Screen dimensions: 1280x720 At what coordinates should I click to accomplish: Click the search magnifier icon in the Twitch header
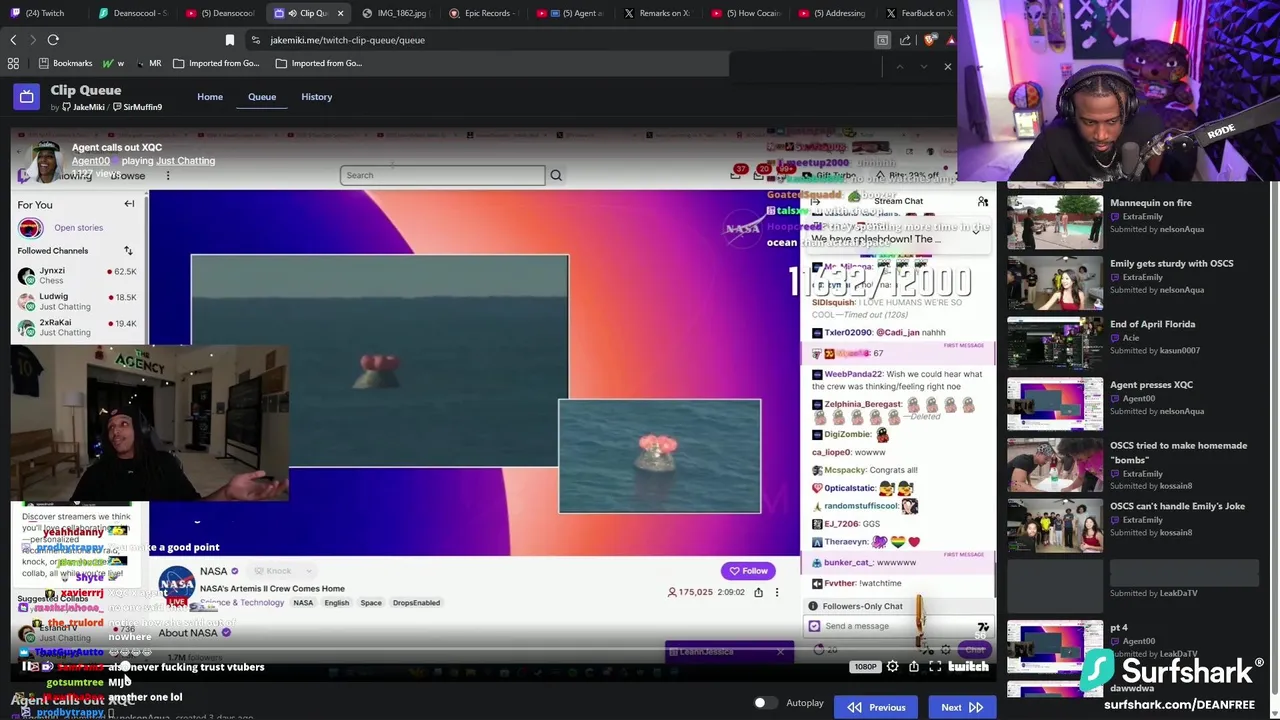556,175
